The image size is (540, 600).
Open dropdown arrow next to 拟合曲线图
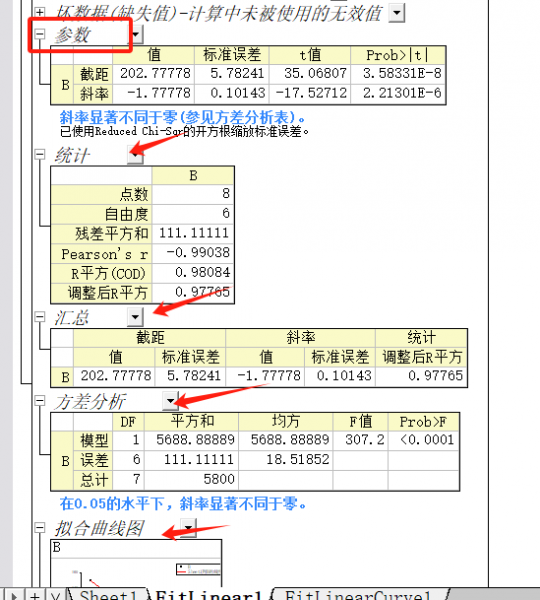pos(188,528)
